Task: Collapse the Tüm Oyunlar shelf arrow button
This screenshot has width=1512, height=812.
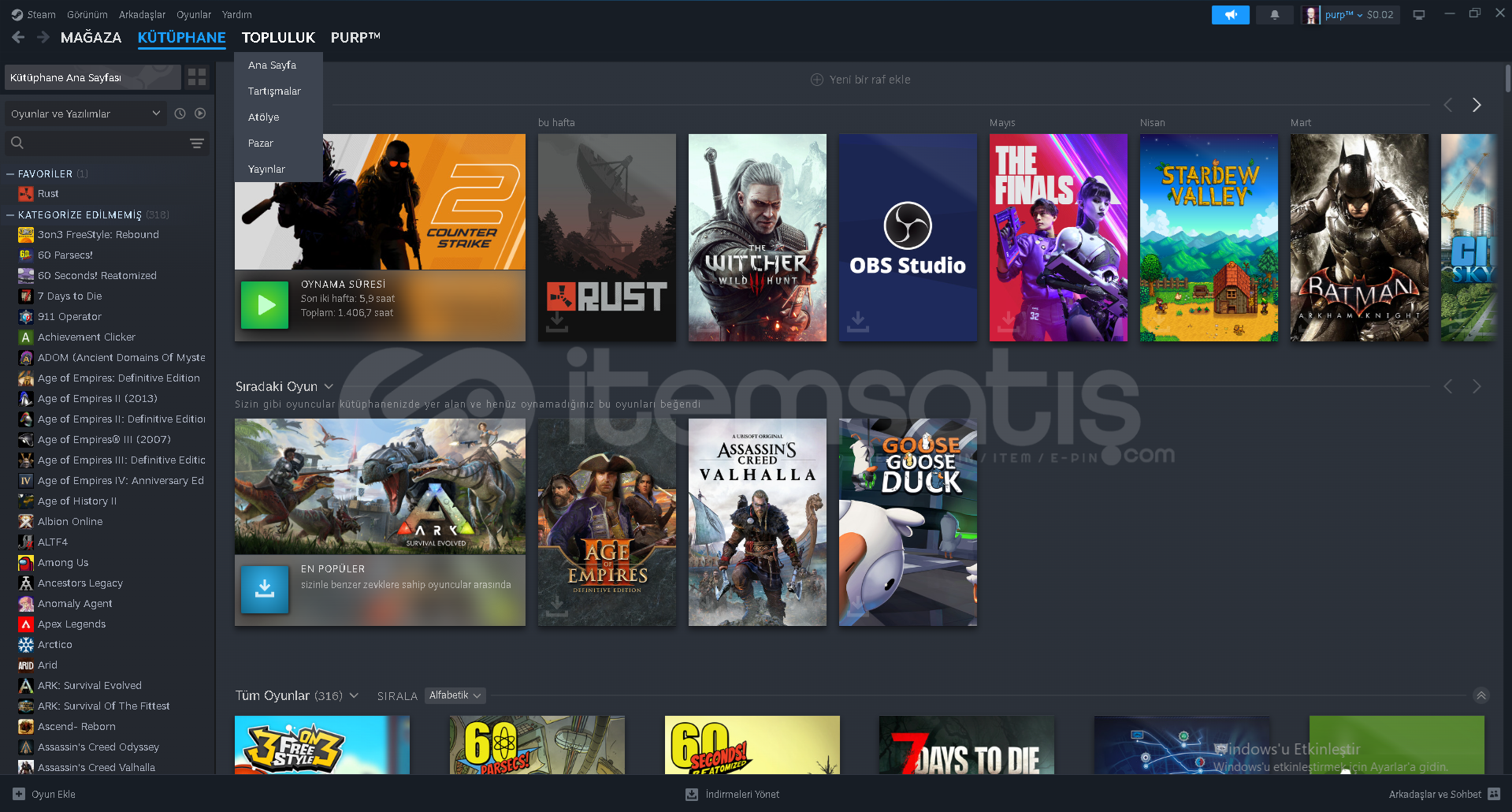Action: coord(1481,695)
